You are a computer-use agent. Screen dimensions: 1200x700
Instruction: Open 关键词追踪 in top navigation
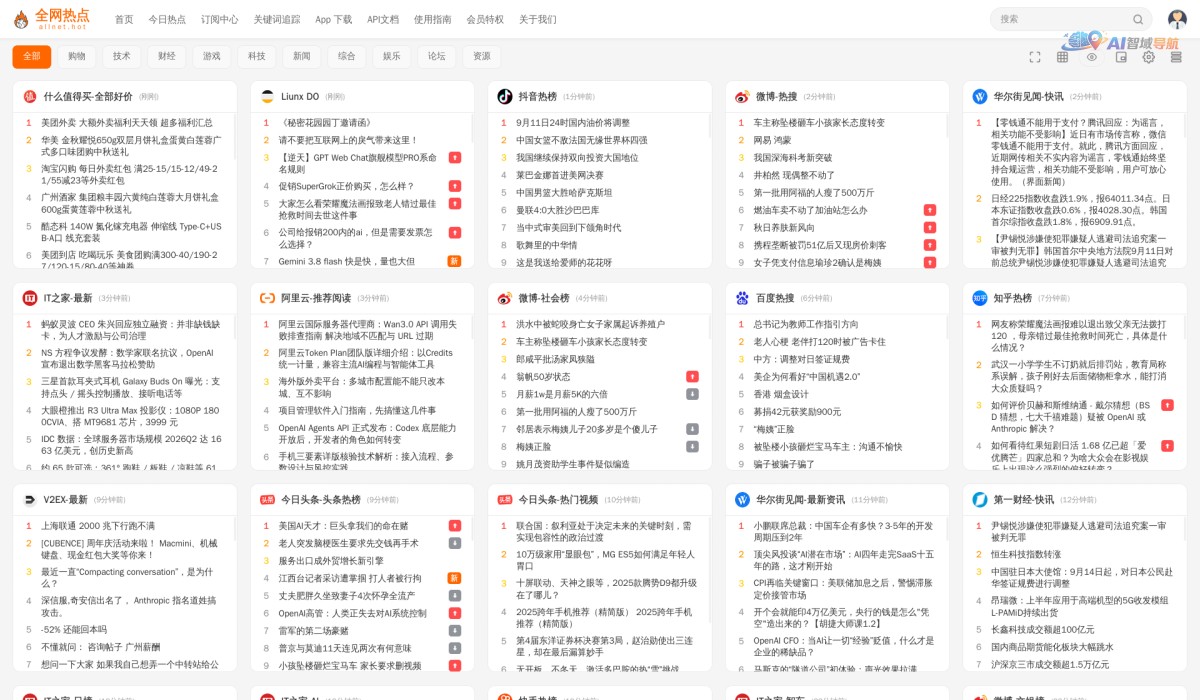pos(277,19)
